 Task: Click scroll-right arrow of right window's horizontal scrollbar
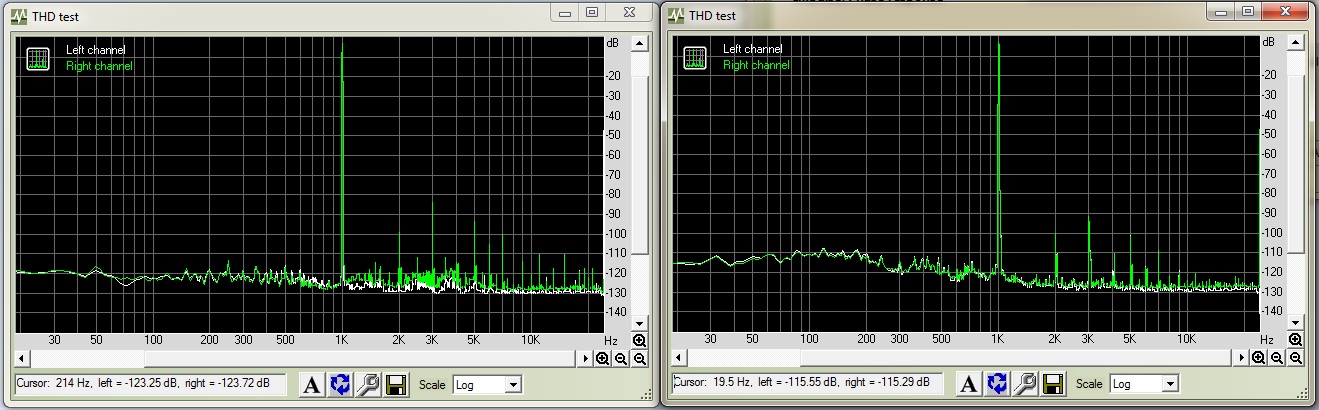point(1241,357)
